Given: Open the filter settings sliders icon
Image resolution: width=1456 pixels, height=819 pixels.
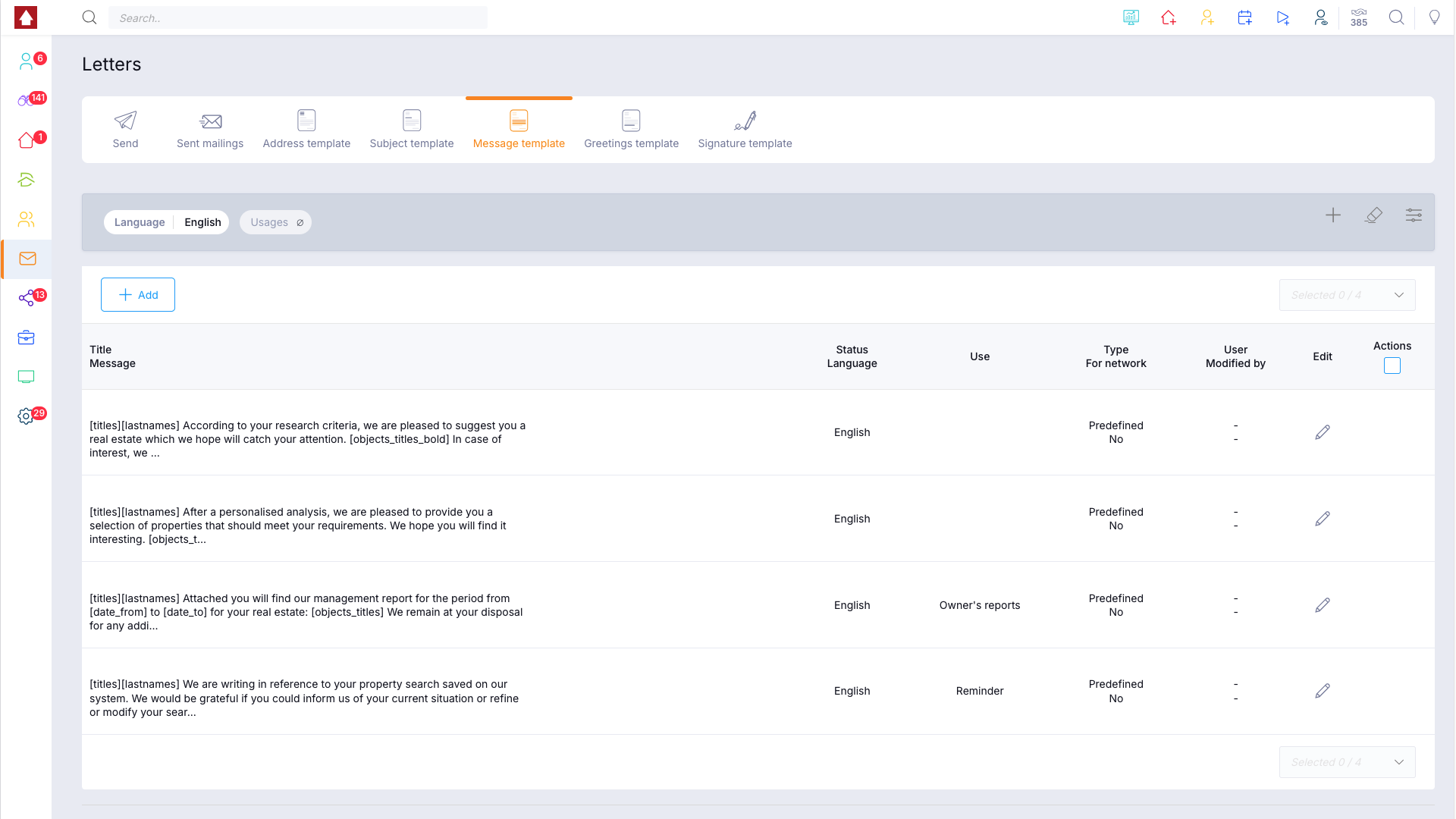Looking at the screenshot, I should pos(1414,215).
